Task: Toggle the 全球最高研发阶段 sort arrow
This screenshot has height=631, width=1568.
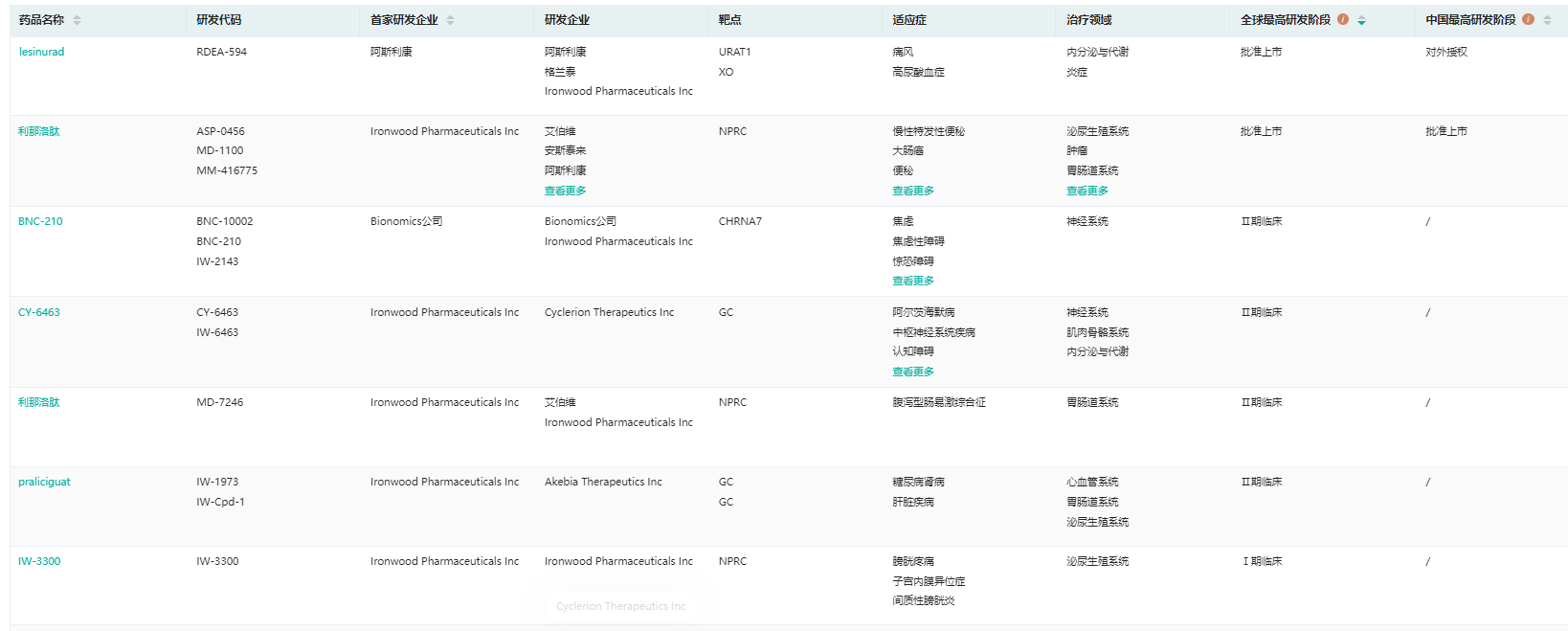Action: (1361, 20)
